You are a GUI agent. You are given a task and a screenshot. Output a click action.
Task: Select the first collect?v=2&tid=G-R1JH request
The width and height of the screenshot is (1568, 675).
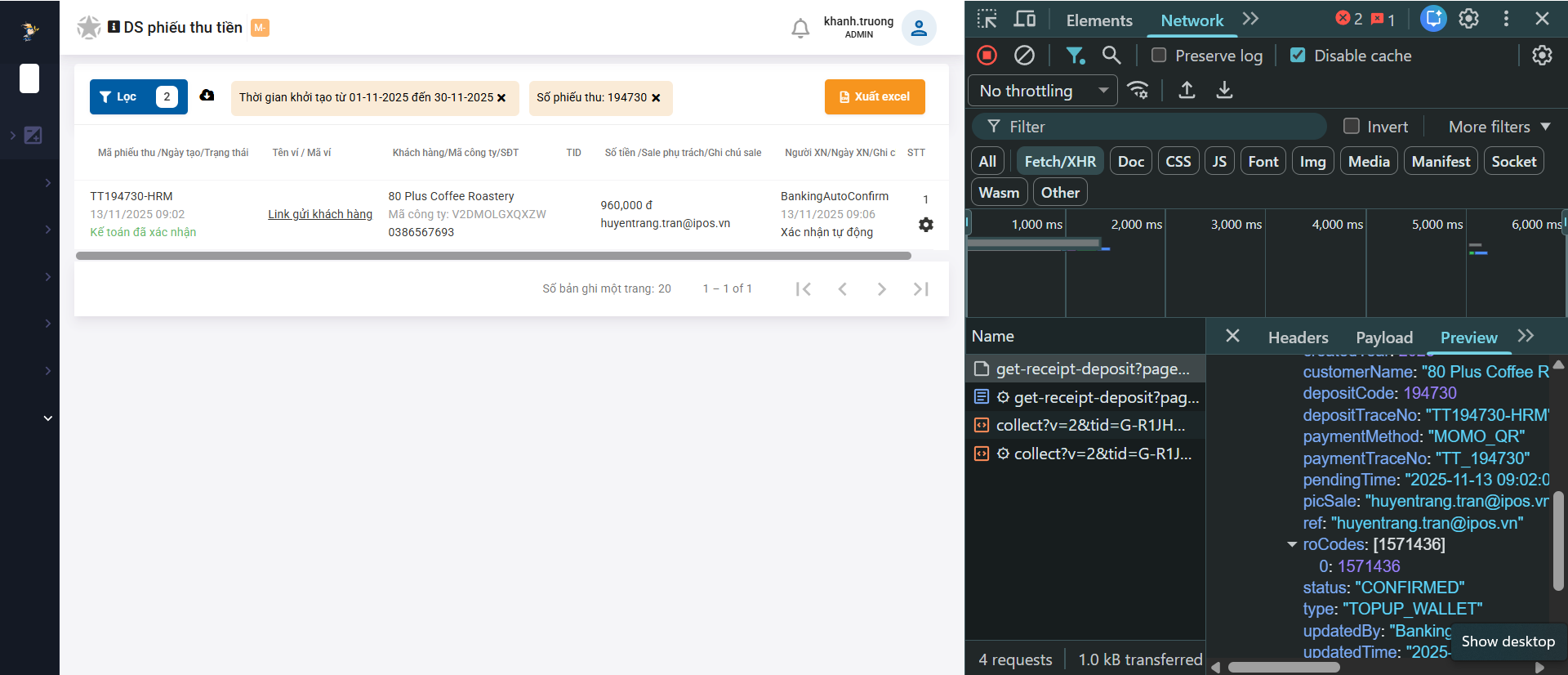click(1085, 425)
